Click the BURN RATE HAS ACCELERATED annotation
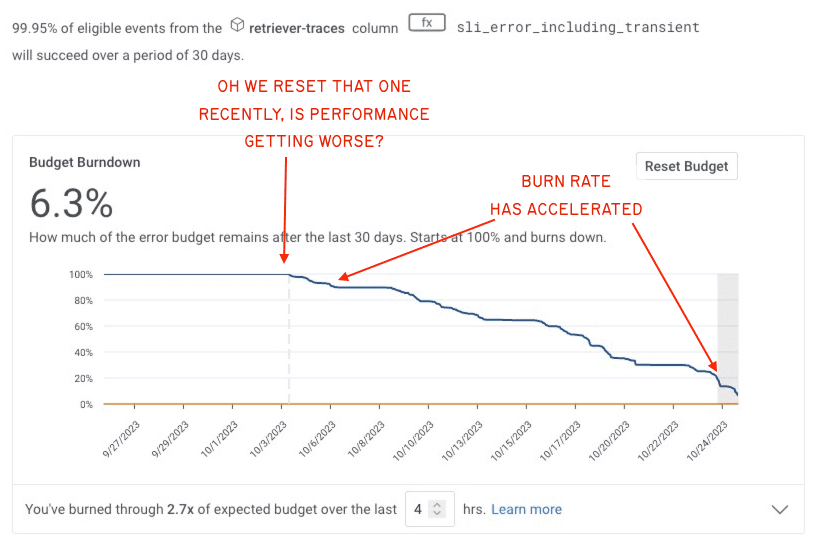This screenshot has height=541, width=826. click(x=566, y=196)
